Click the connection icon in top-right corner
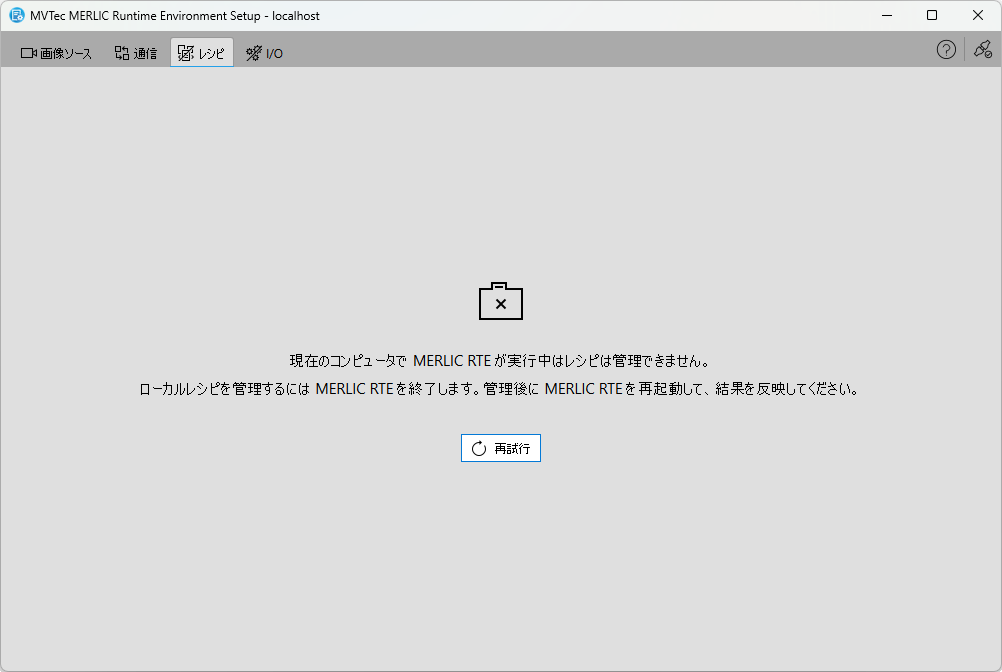Screen dimensions: 1002x672 [982, 50]
